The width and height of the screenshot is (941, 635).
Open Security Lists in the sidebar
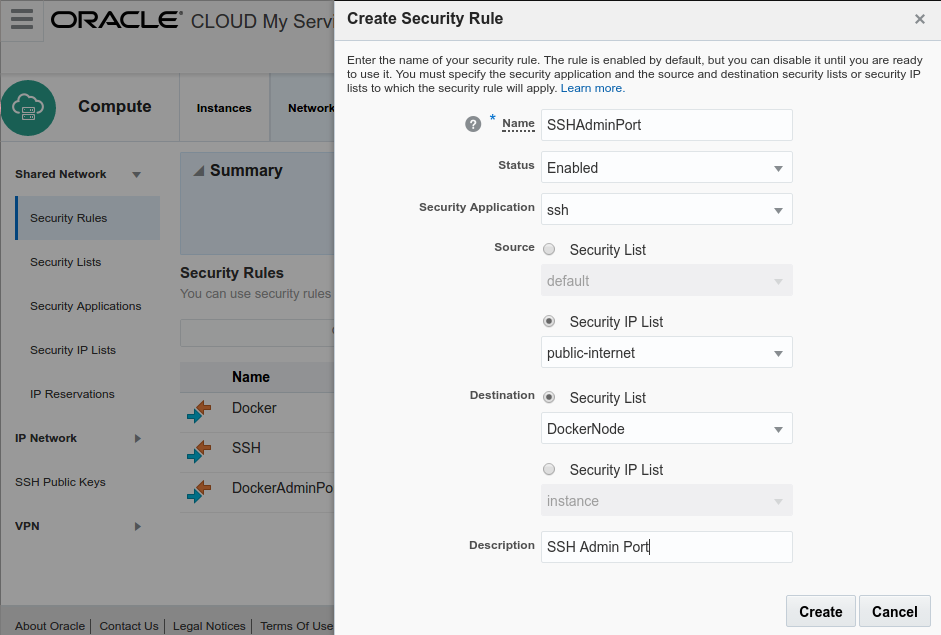pos(66,262)
